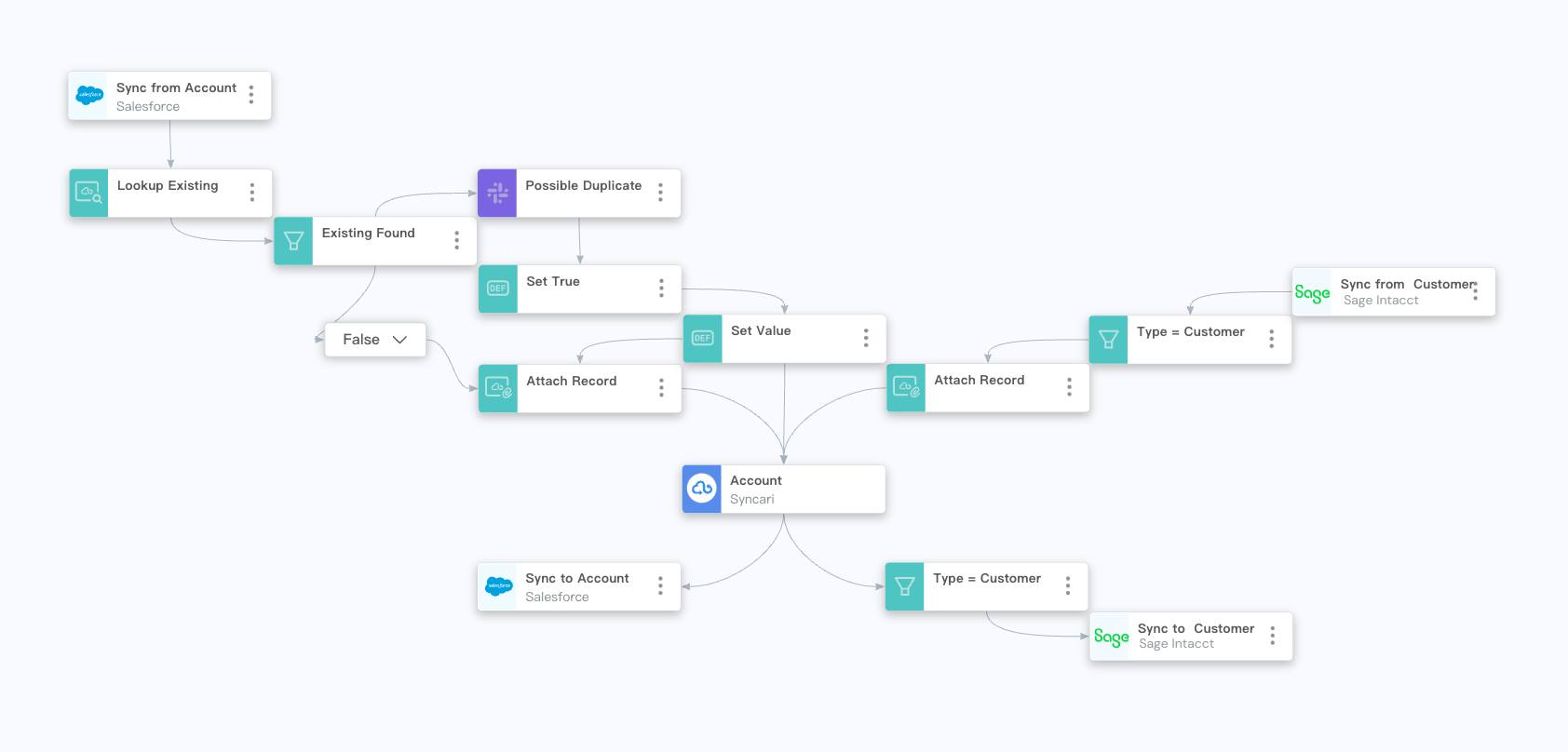Click filter icon on lower Type = Customer
Viewport: 1568px width, 752px height.
pyautogui.click(x=904, y=586)
